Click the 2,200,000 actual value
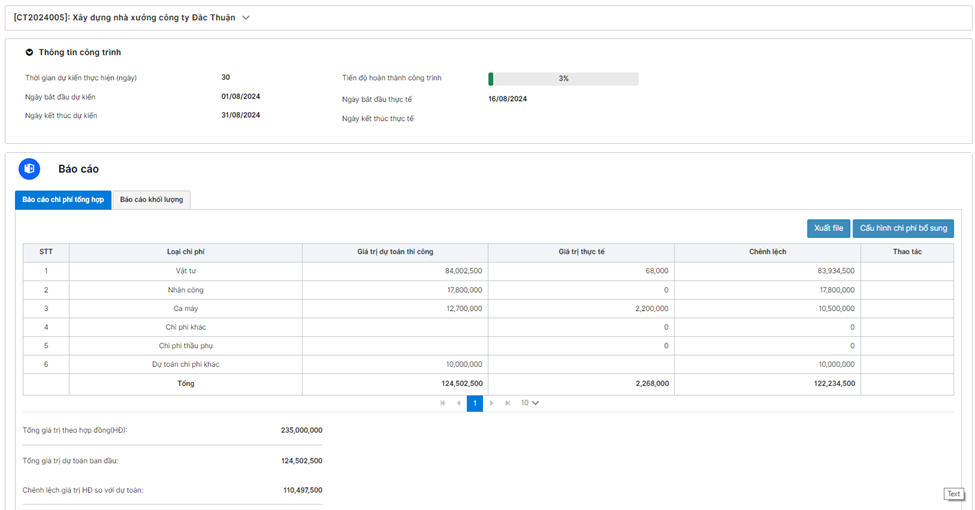 [x=652, y=308]
